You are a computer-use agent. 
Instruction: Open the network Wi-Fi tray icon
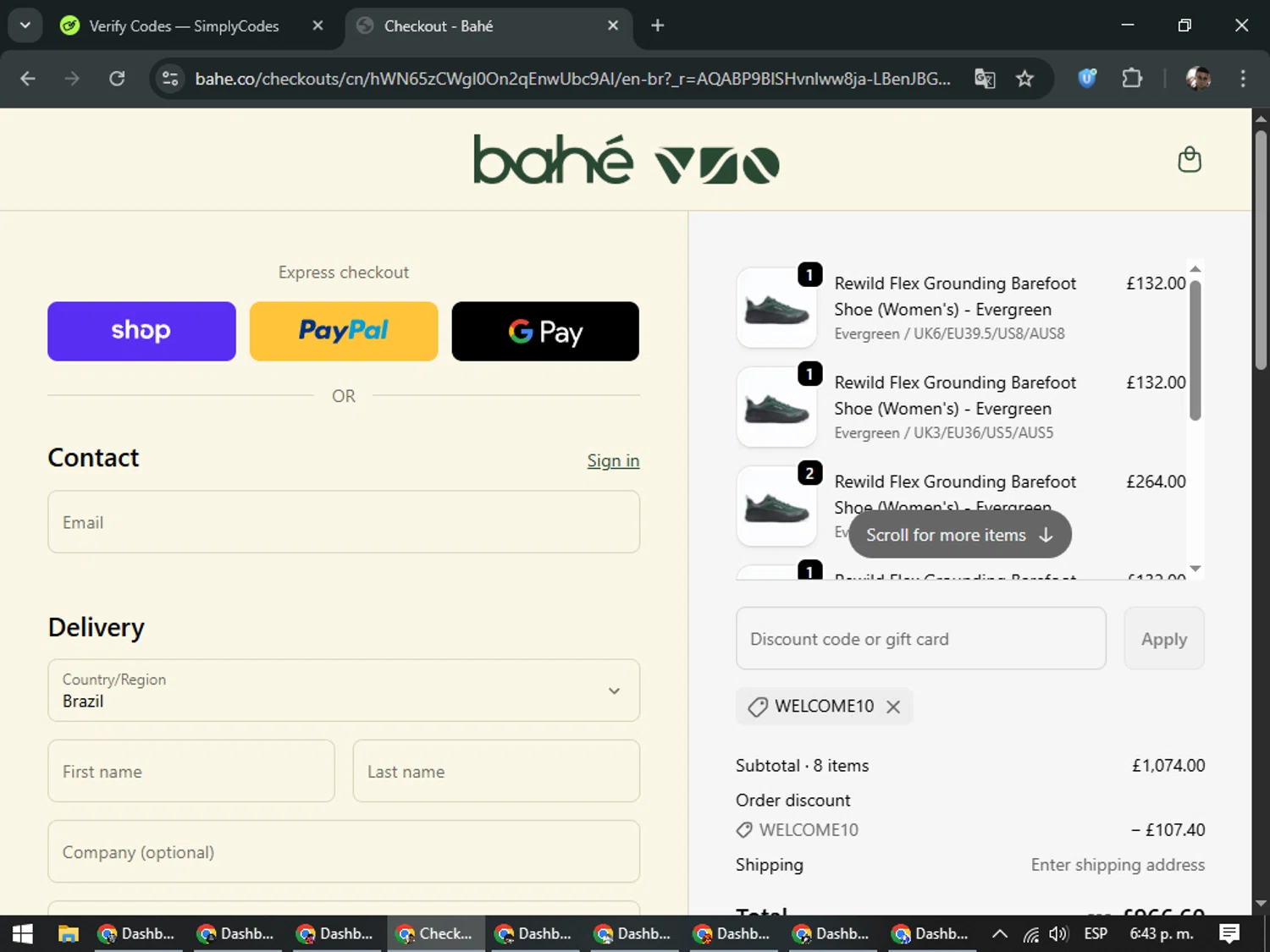pos(1030,933)
